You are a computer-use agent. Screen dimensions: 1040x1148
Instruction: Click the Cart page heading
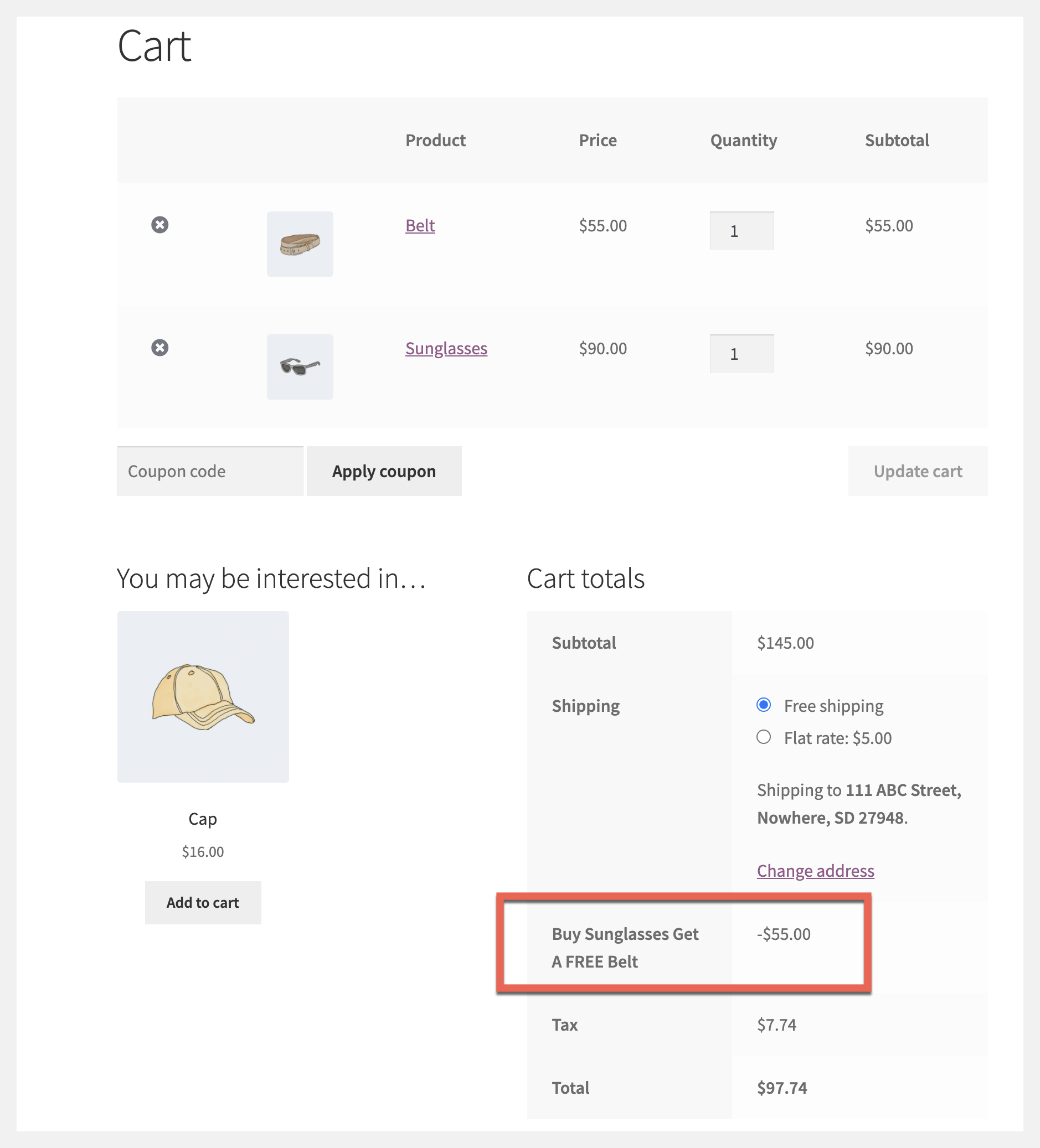point(154,46)
